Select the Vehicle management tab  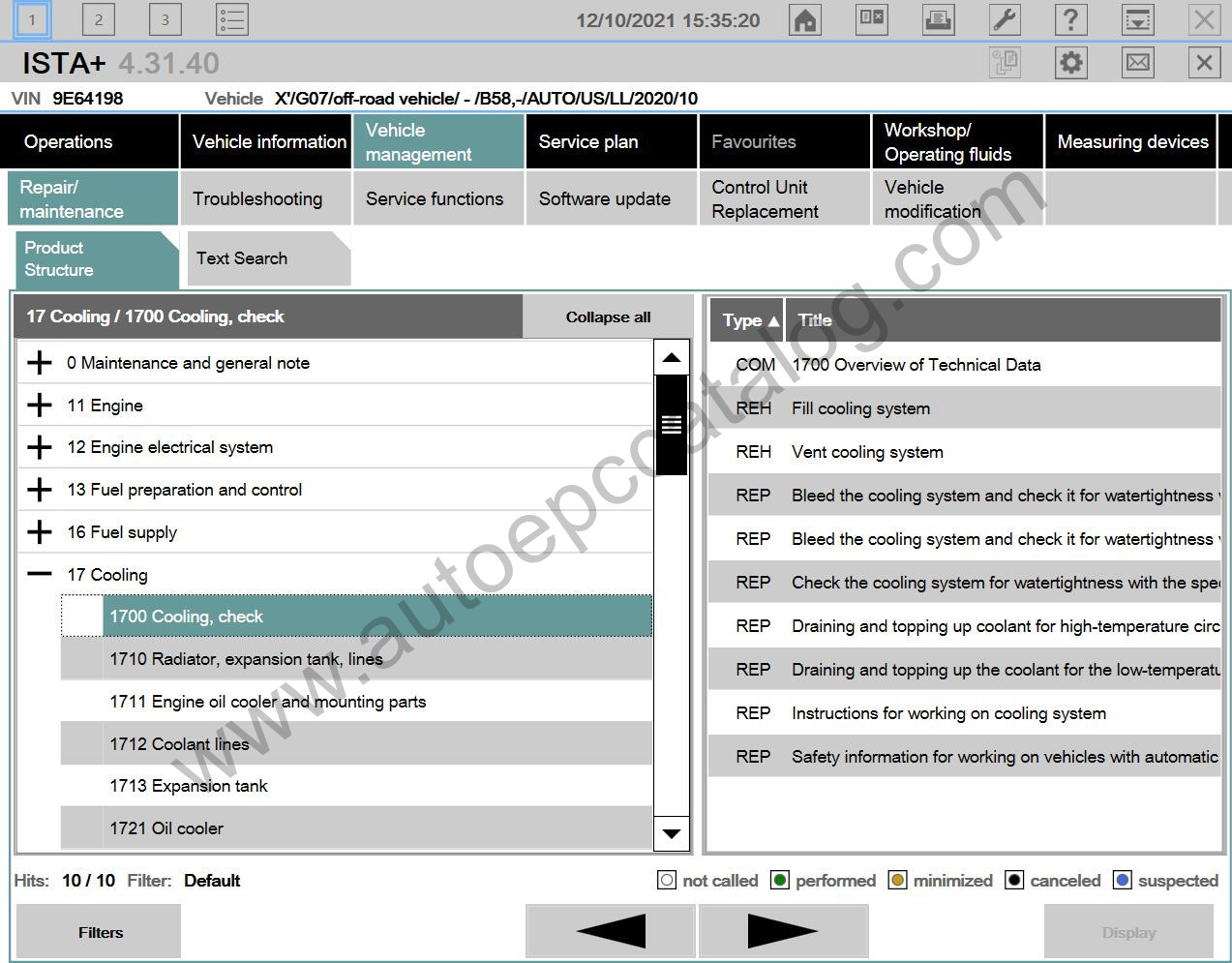coord(439,141)
